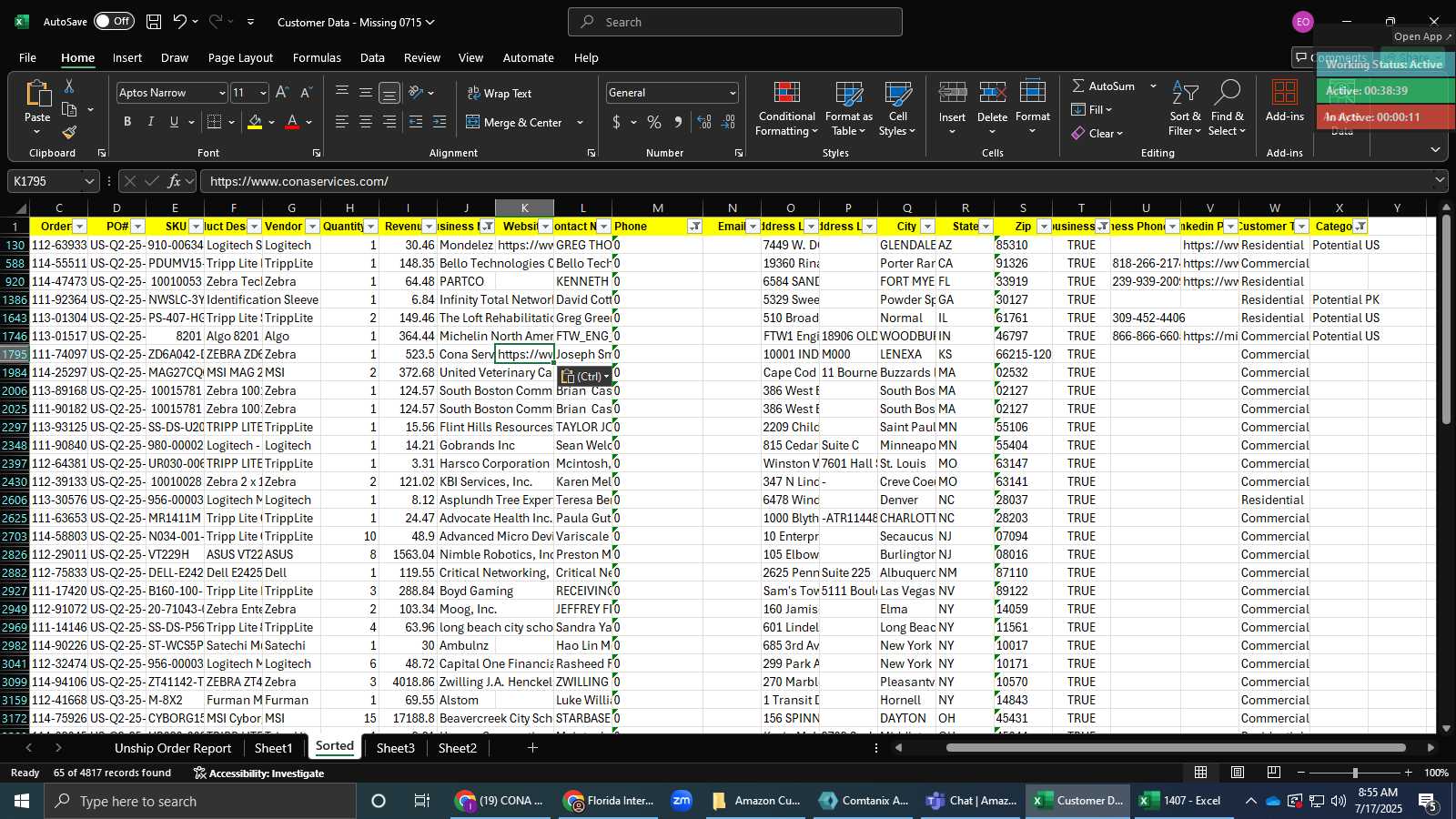Click taskbar search box
Screen dimensions: 1456x819
pos(200,801)
